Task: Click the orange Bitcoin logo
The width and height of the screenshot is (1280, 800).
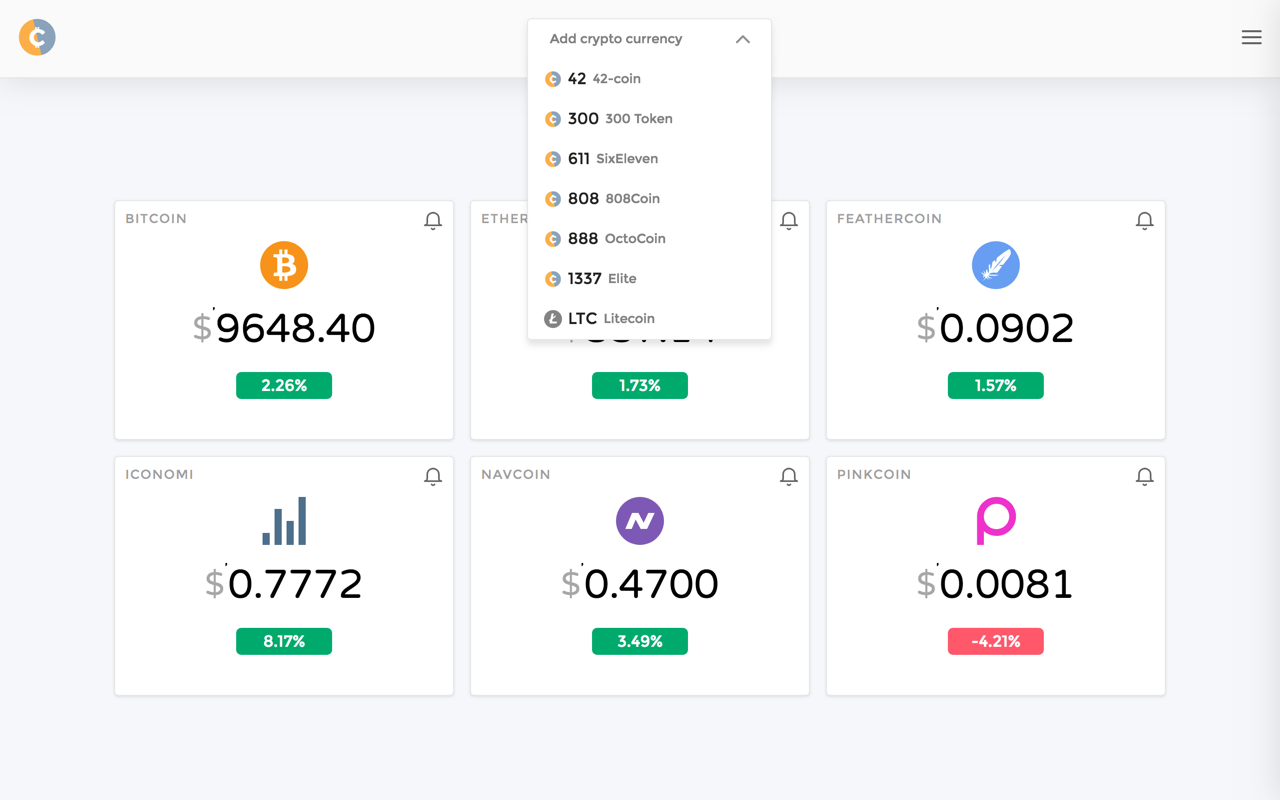Action: [x=284, y=265]
